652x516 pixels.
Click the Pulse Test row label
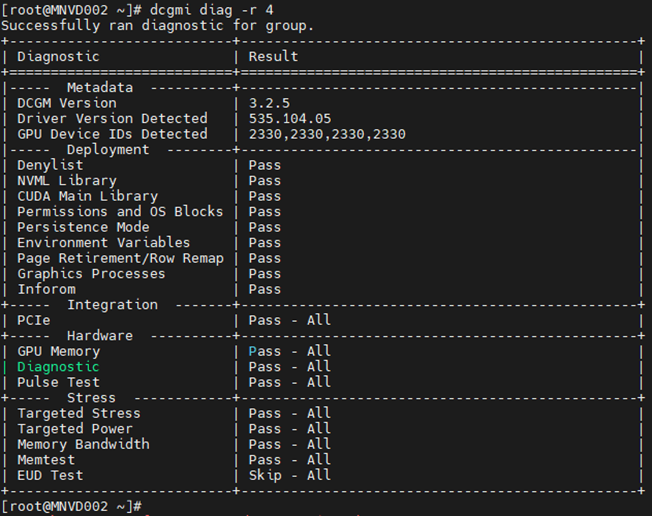coord(58,382)
